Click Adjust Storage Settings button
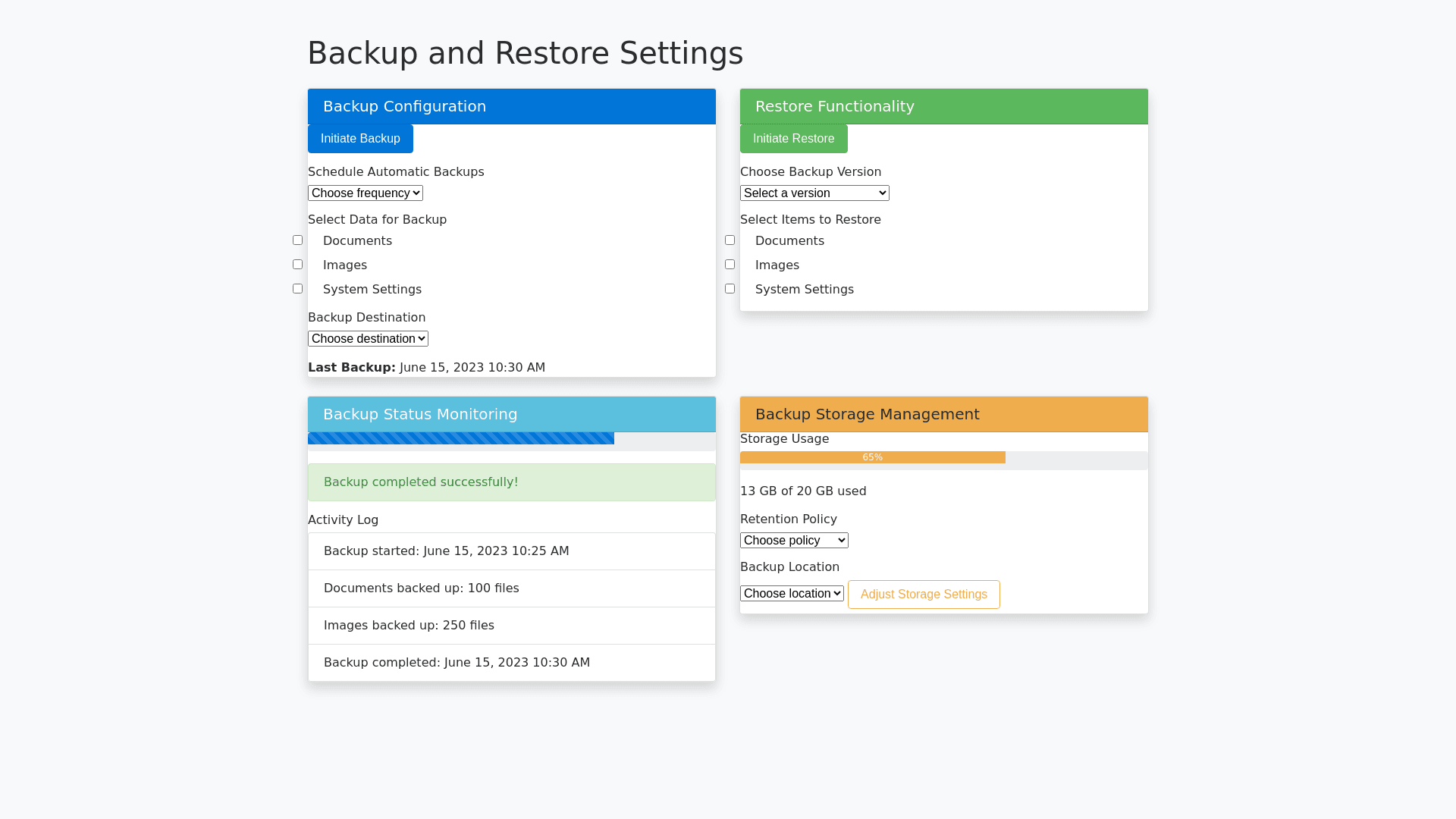 pos(923,595)
